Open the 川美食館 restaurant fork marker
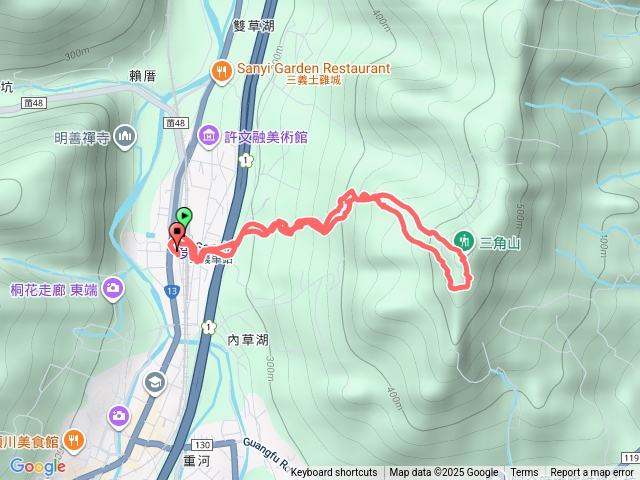The width and height of the screenshot is (640, 480). click(74, 441)
